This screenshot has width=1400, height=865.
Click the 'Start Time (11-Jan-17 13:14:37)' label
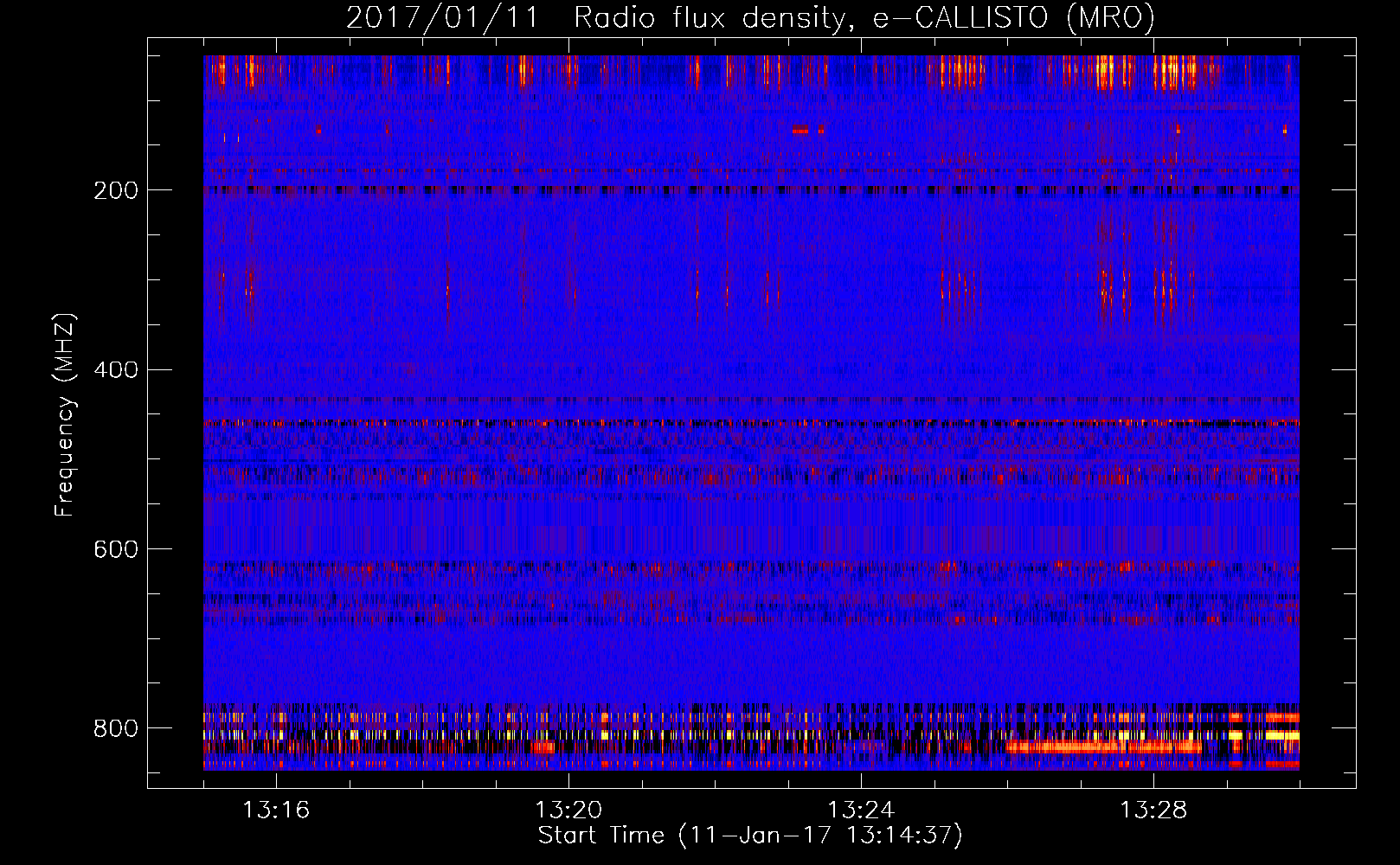750,836
